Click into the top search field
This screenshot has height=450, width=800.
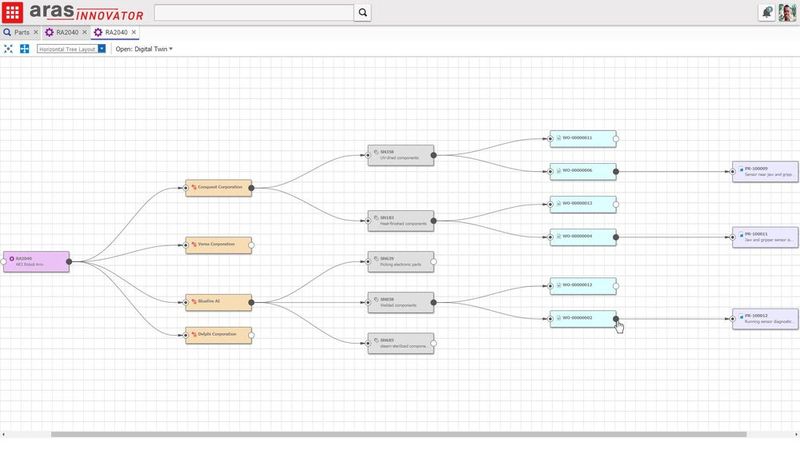tap(254, 13)
